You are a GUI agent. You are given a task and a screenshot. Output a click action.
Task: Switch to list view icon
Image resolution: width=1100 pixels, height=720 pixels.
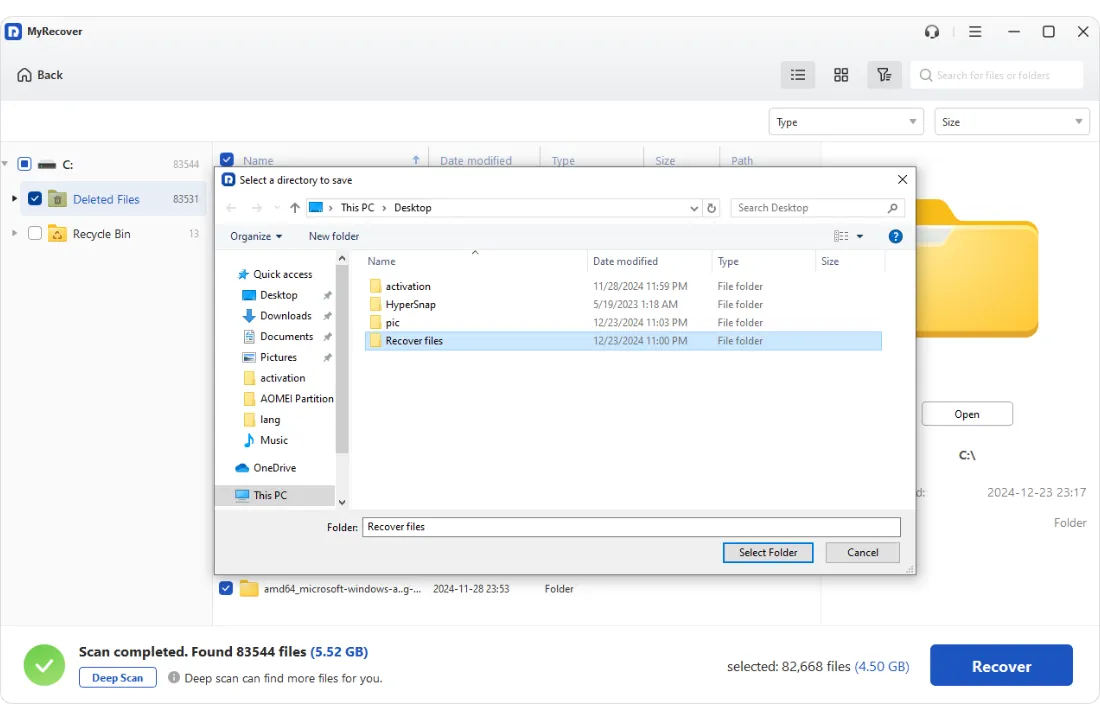[x=798, y=75]
